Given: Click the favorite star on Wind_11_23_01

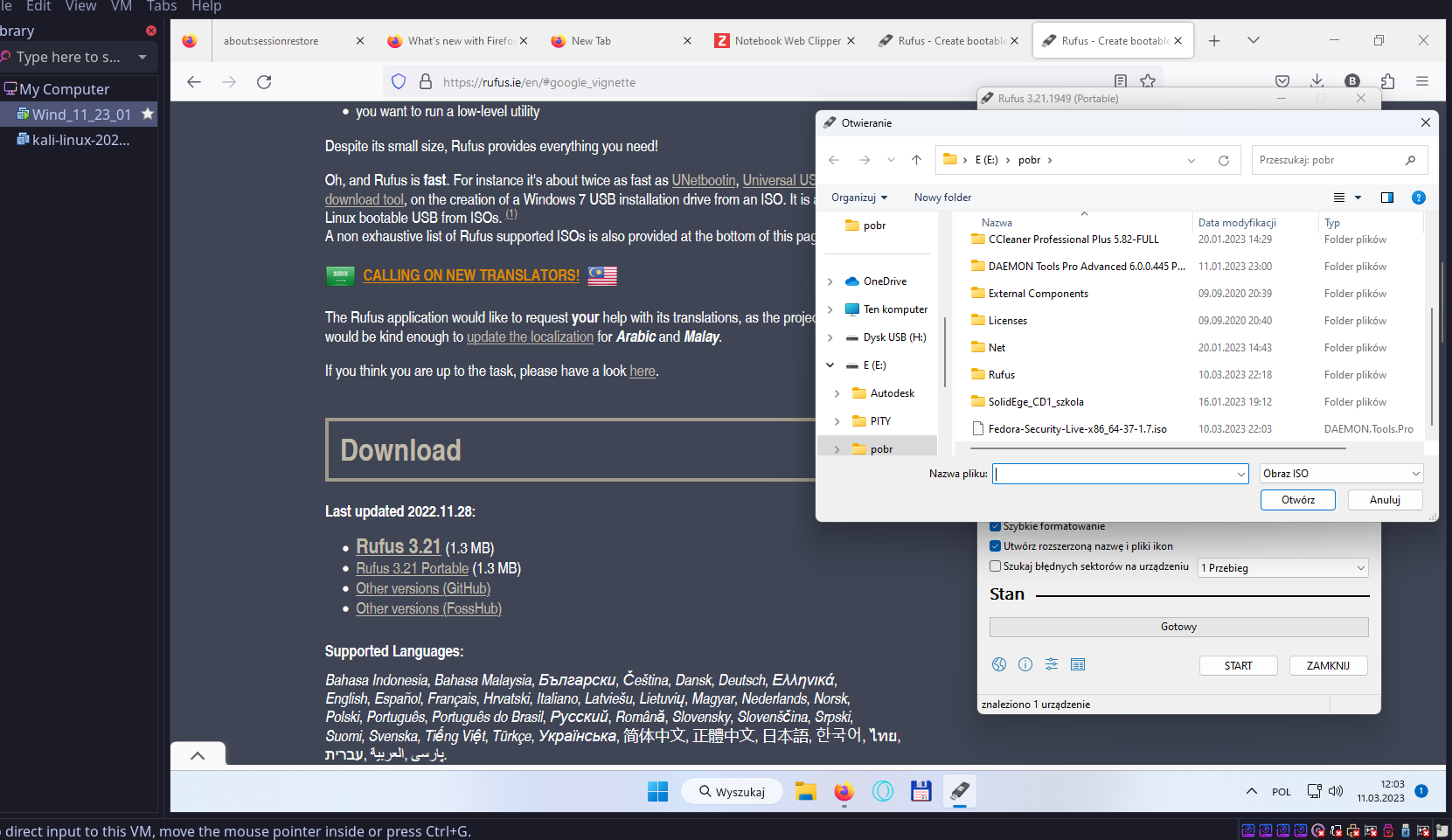Looking at the screenshot, I should pos(148,114).
